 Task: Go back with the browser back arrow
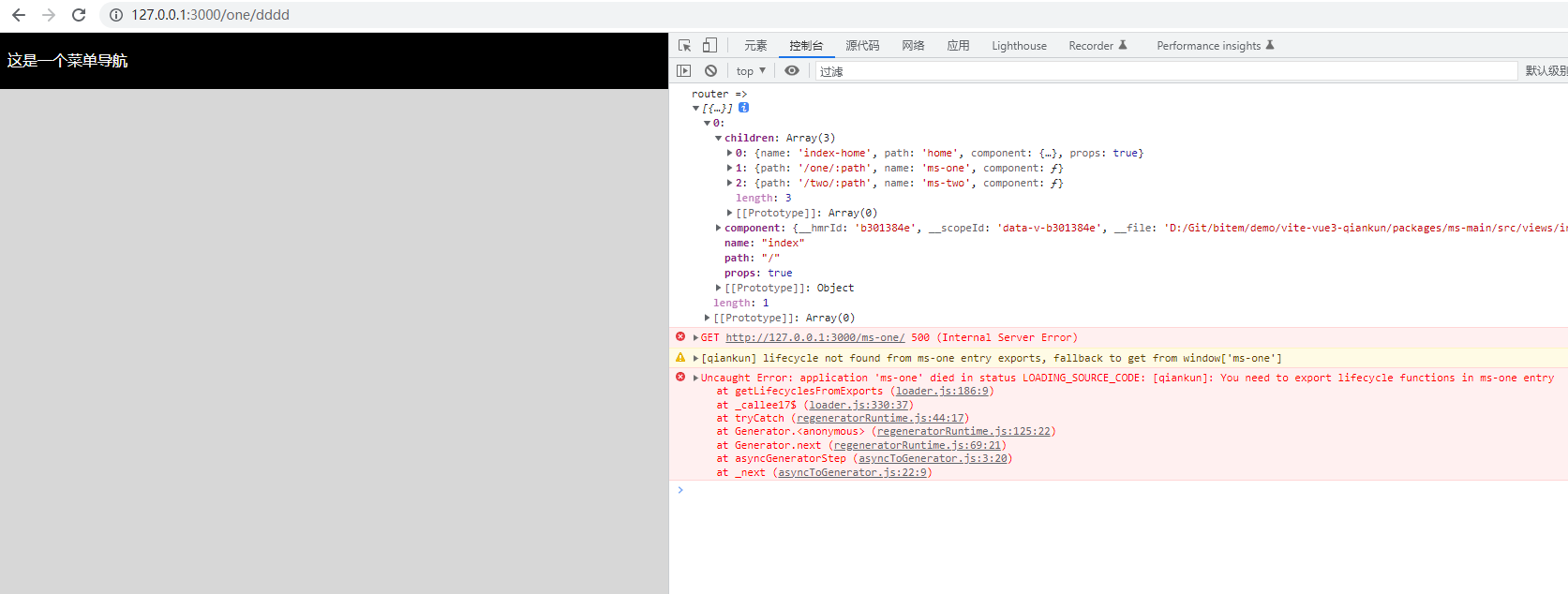(19, 15)
